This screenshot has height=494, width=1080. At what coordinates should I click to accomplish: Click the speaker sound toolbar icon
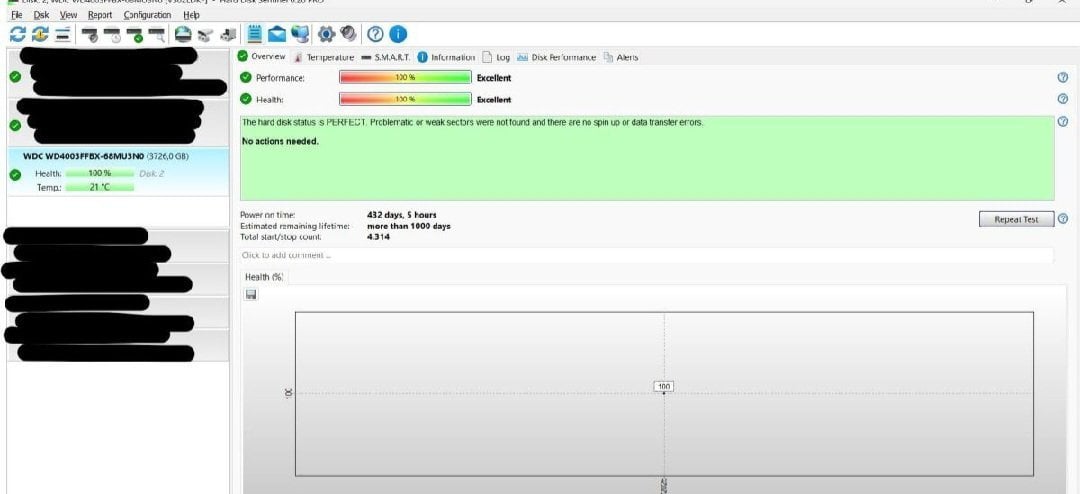349,34
